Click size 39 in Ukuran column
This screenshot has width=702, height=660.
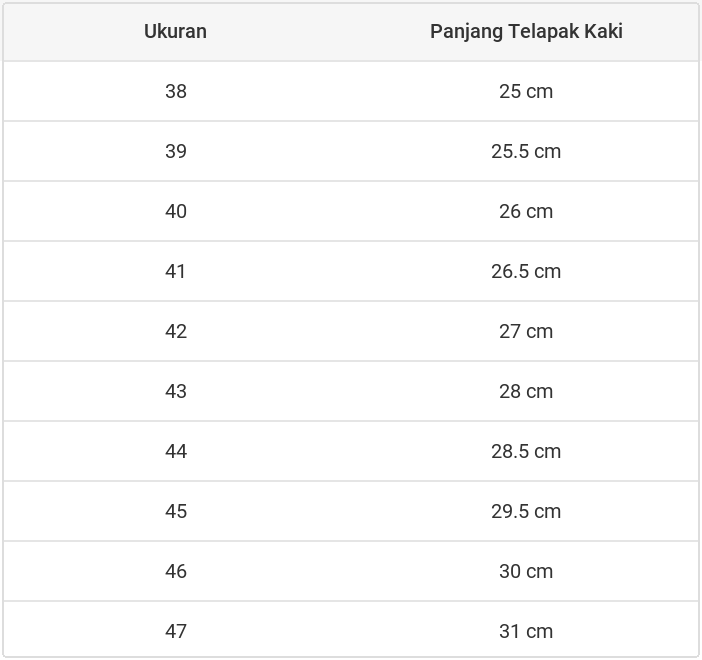(176, 151)
